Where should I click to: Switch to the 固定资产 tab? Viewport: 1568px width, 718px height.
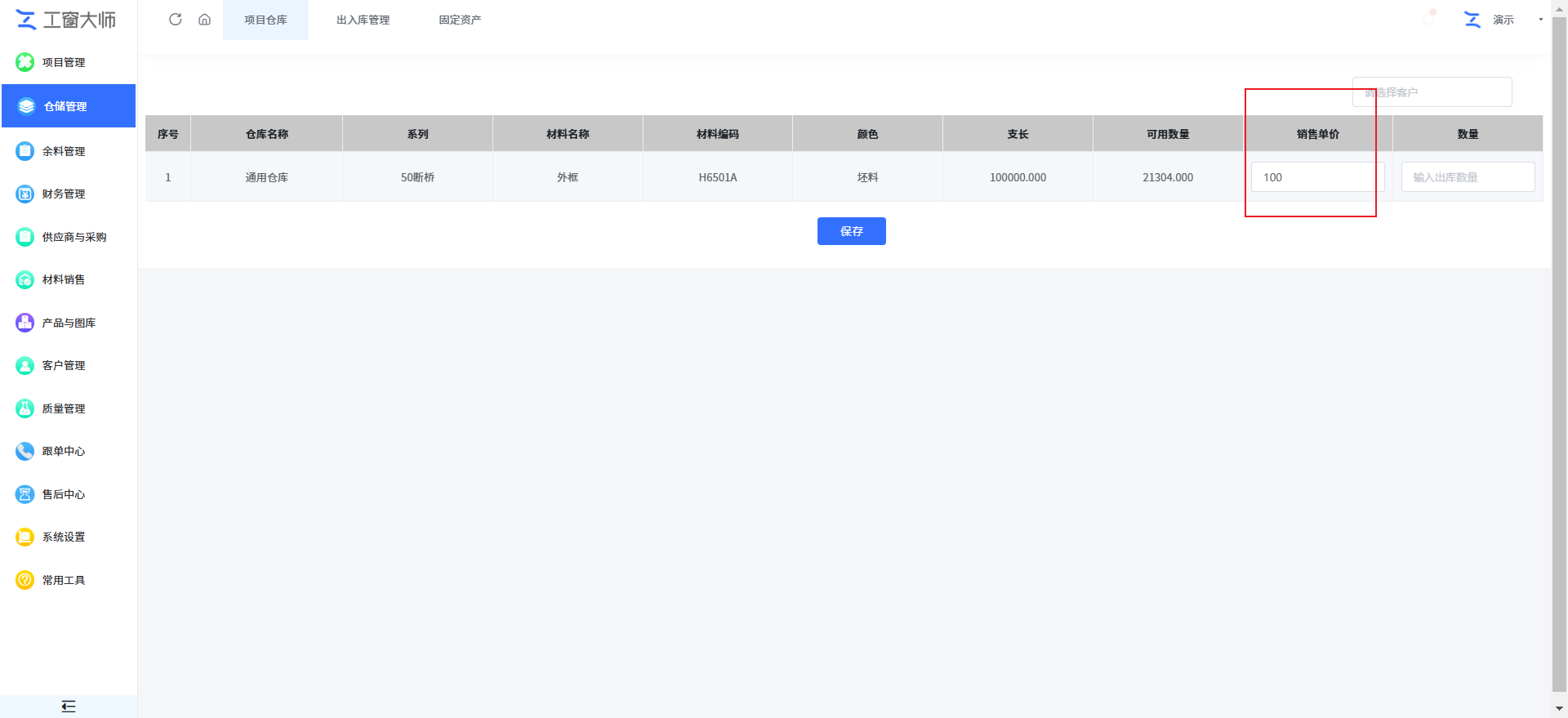tap(460, 20)
